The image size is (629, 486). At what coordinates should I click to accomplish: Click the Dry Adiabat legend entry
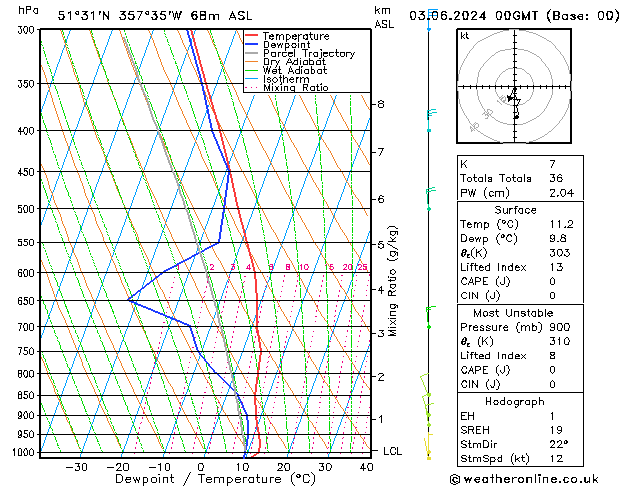click(x=286, y=62)
